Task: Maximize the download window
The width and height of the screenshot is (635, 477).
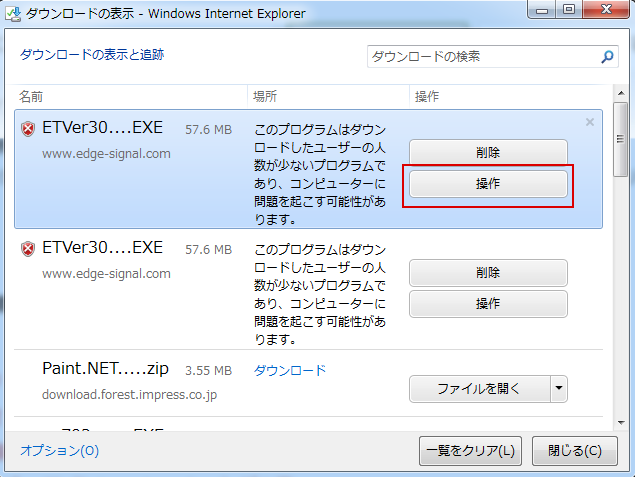Action: (x=569, y=10)
